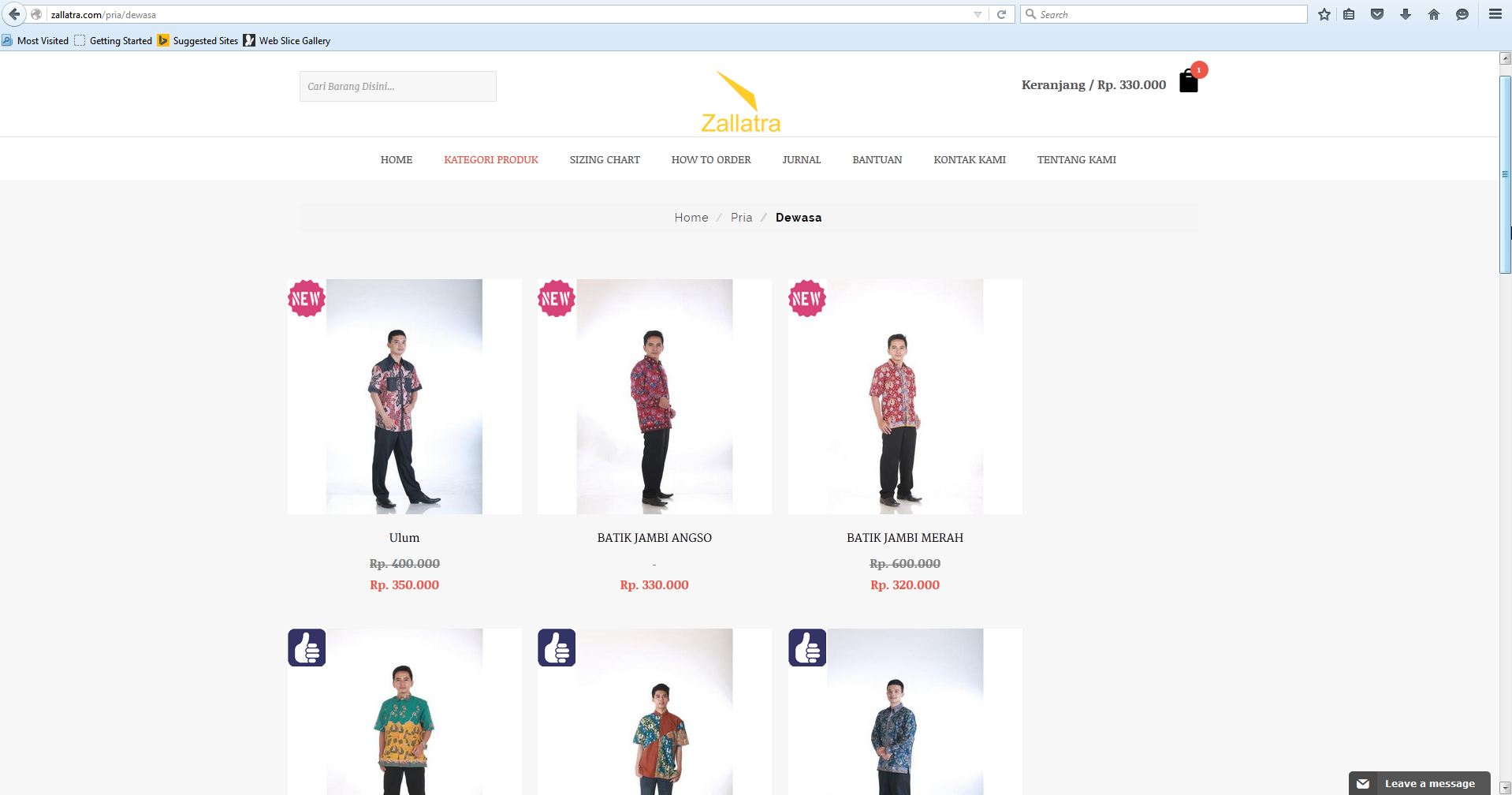Open BANTUAN menu item
The width and height of the screenshot is (1512, 795).
click(877, 159)
